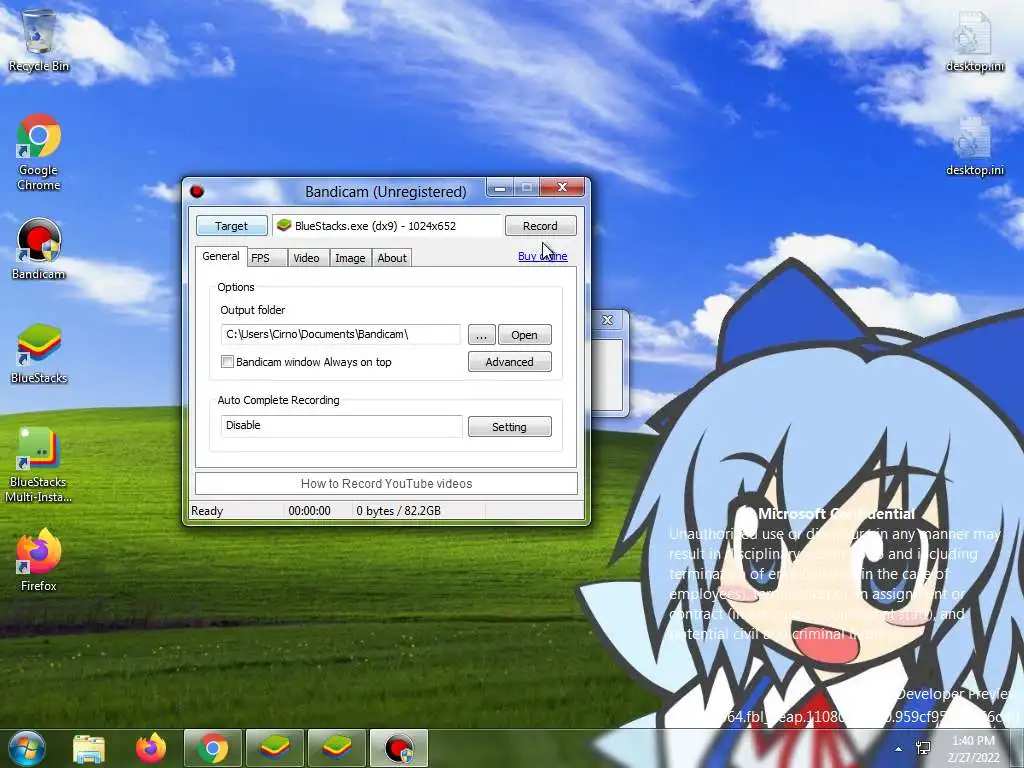Image resolution: width=1024 pixels, height=768 pixels.
Task: Click the Ready status text
Action: (207, 511)
